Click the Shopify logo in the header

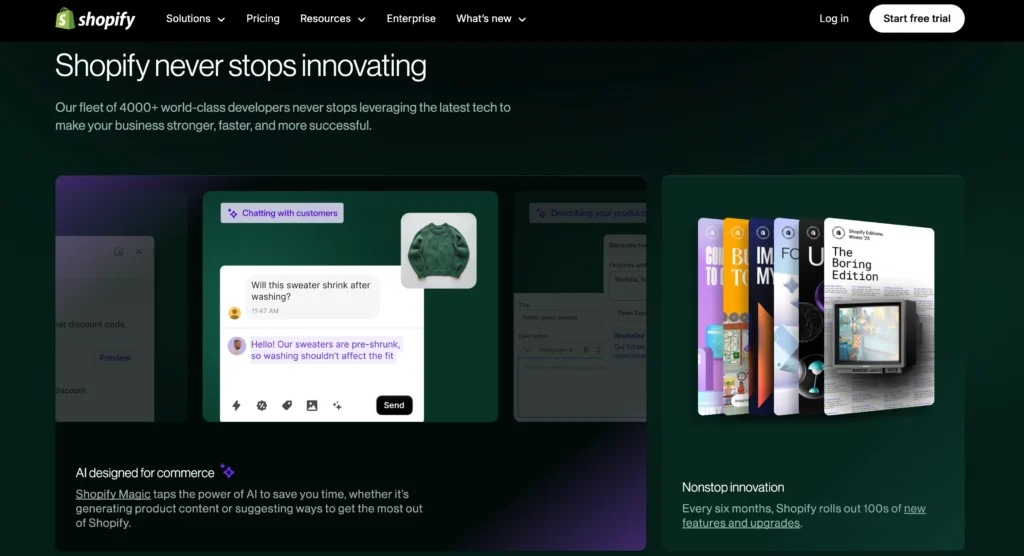pyautogui.click(x=95, y=19)
